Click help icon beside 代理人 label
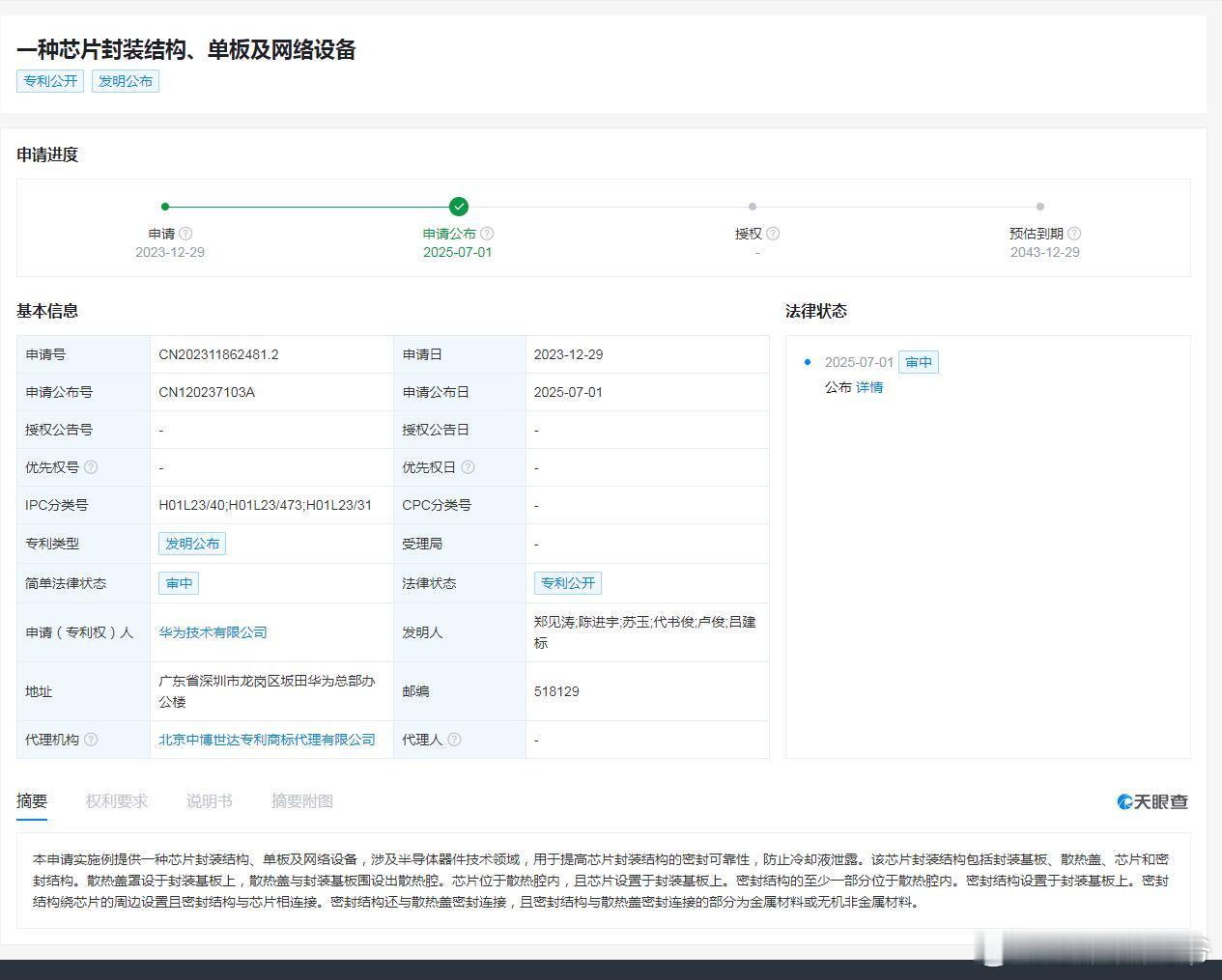This screenshot has width=1222, height=980. [x=454, y=740]
